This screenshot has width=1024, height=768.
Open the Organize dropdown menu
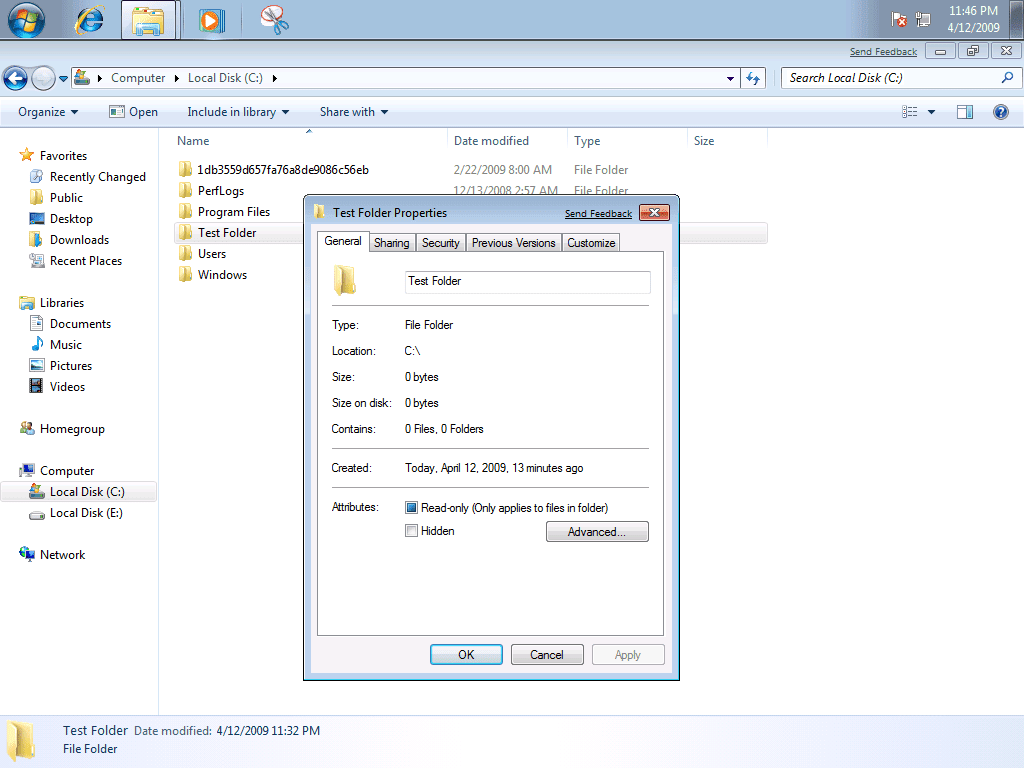coord(43,112)
